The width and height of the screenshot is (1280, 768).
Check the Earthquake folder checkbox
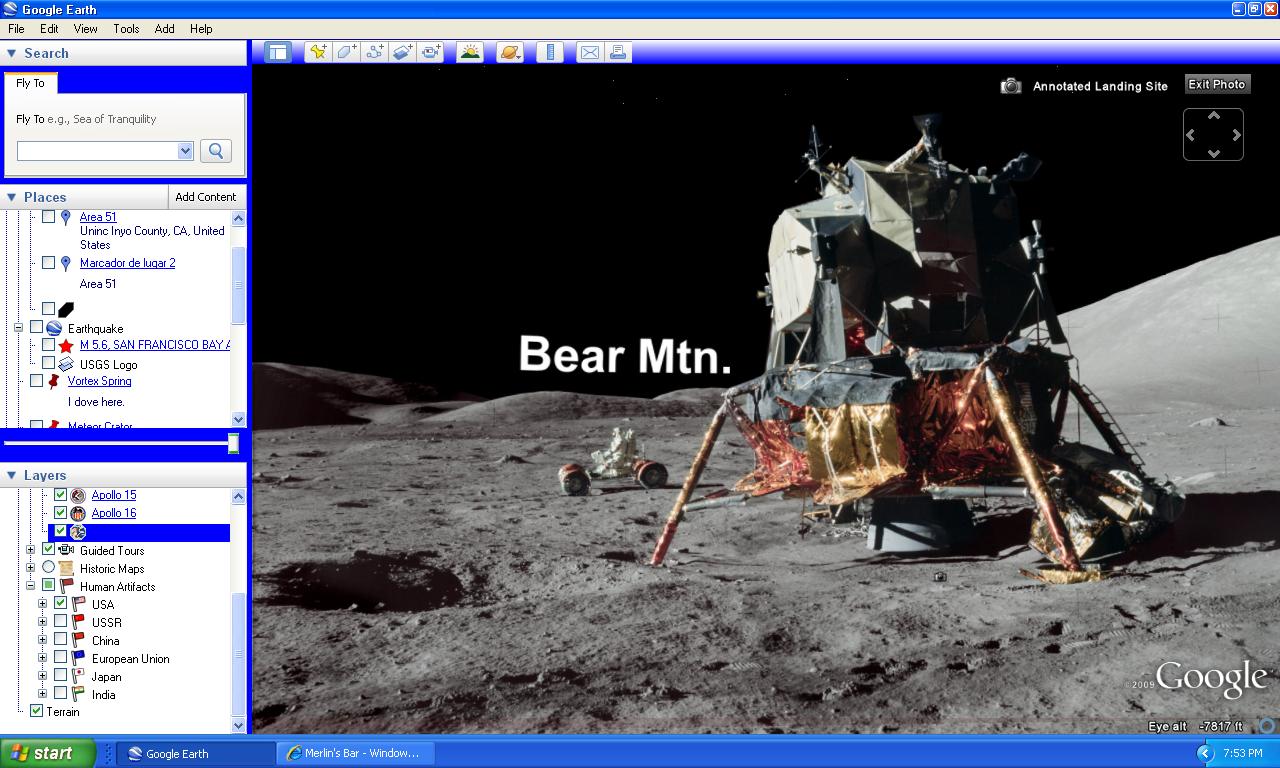[x=36, y=327]
